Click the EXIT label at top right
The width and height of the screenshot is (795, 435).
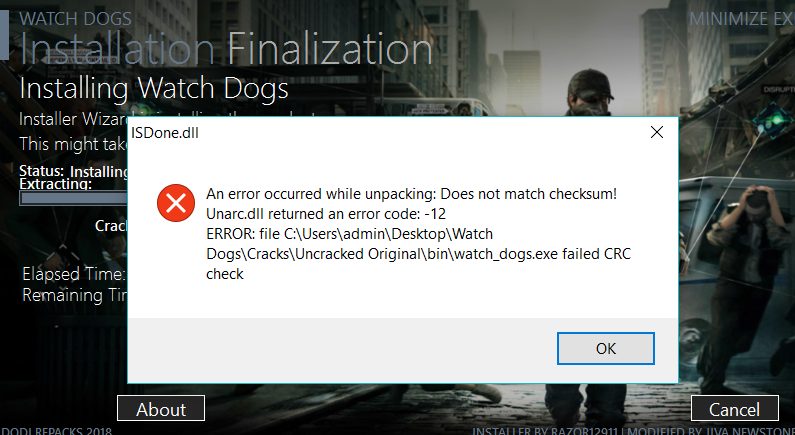785,18
